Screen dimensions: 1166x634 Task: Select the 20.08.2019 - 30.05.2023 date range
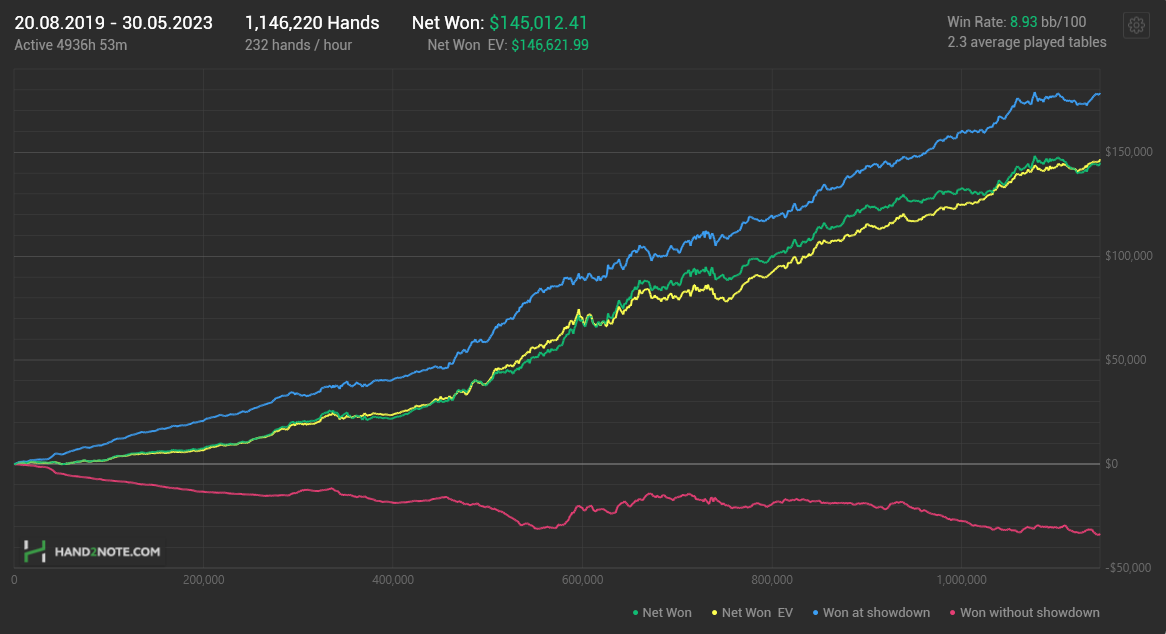pos(113,22)
